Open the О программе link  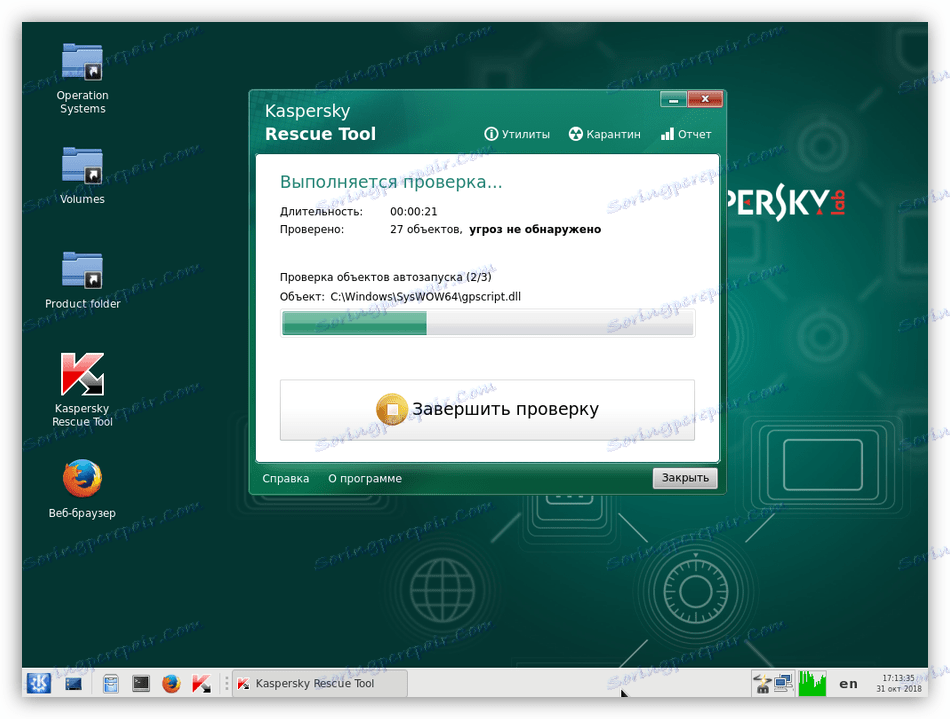coord(365,479)
